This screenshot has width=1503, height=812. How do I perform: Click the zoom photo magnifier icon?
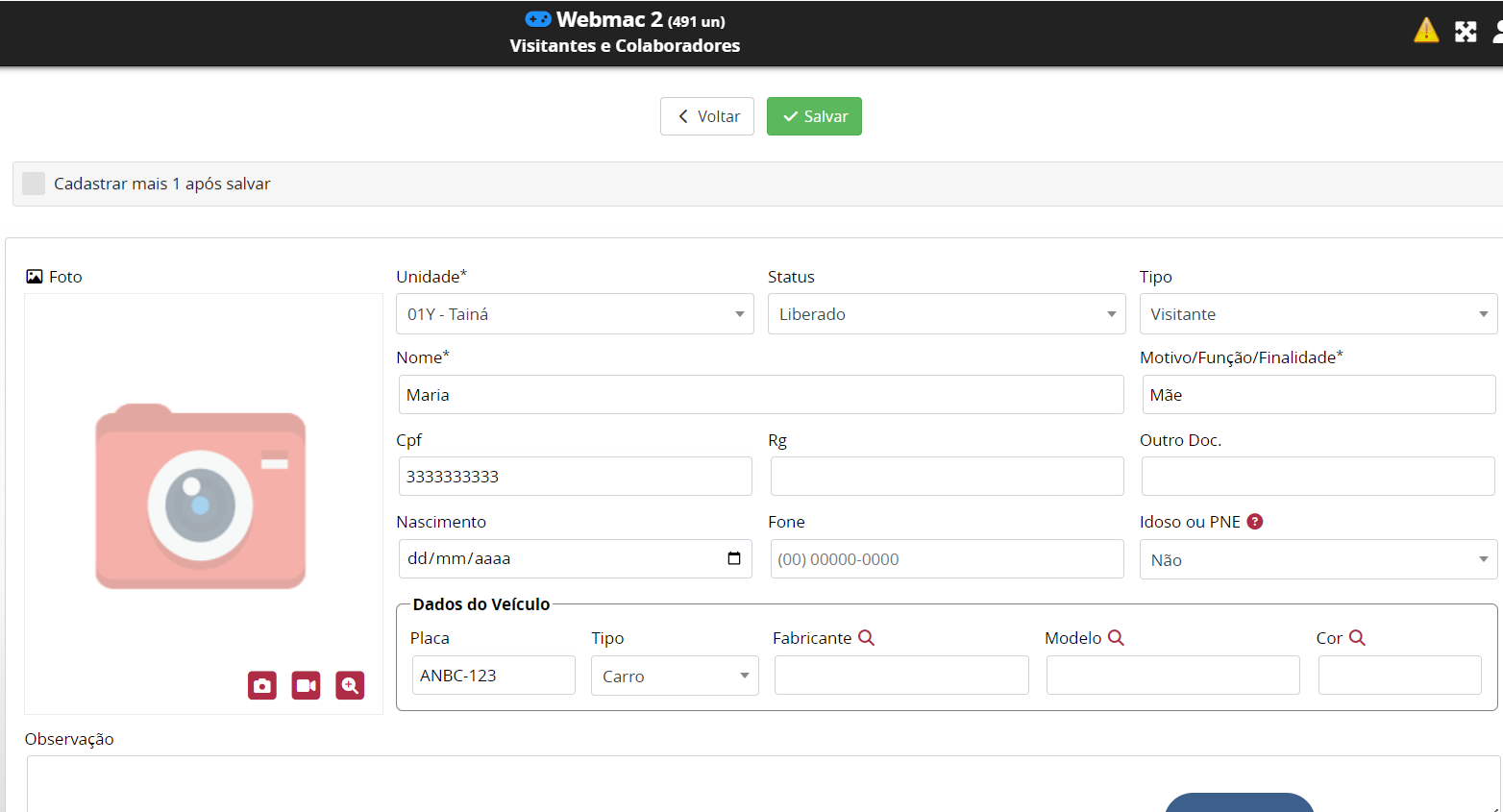(x=350, y=685)
